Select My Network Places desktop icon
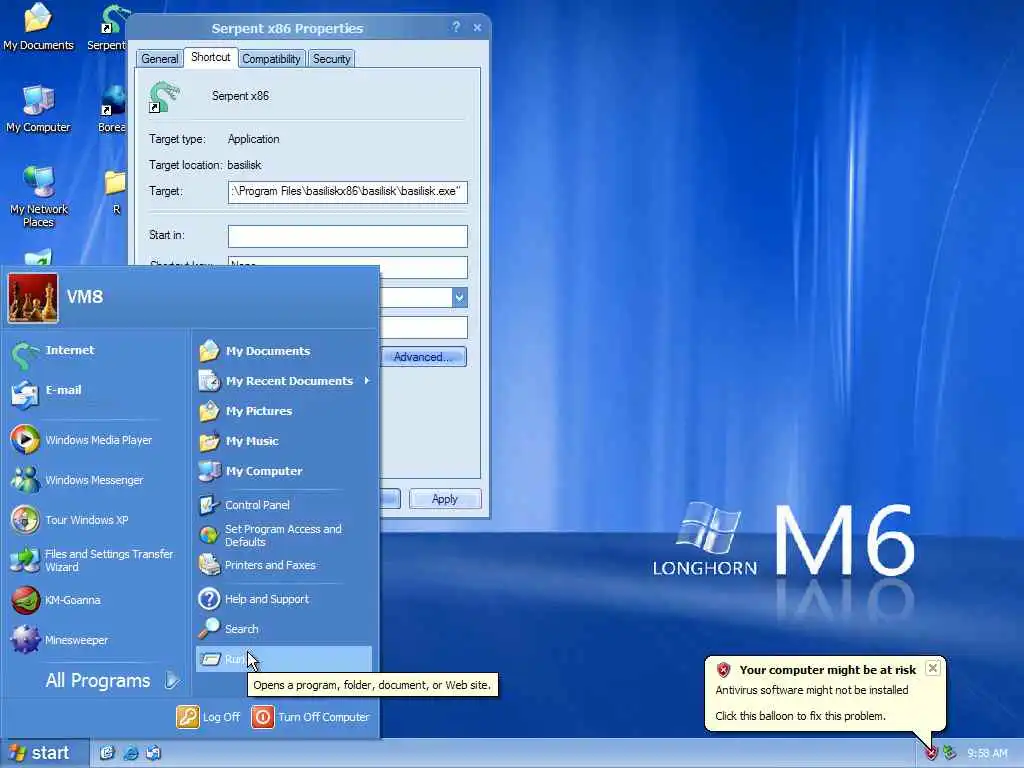Viewport: 1024px width, 768px height. [39, 196]
